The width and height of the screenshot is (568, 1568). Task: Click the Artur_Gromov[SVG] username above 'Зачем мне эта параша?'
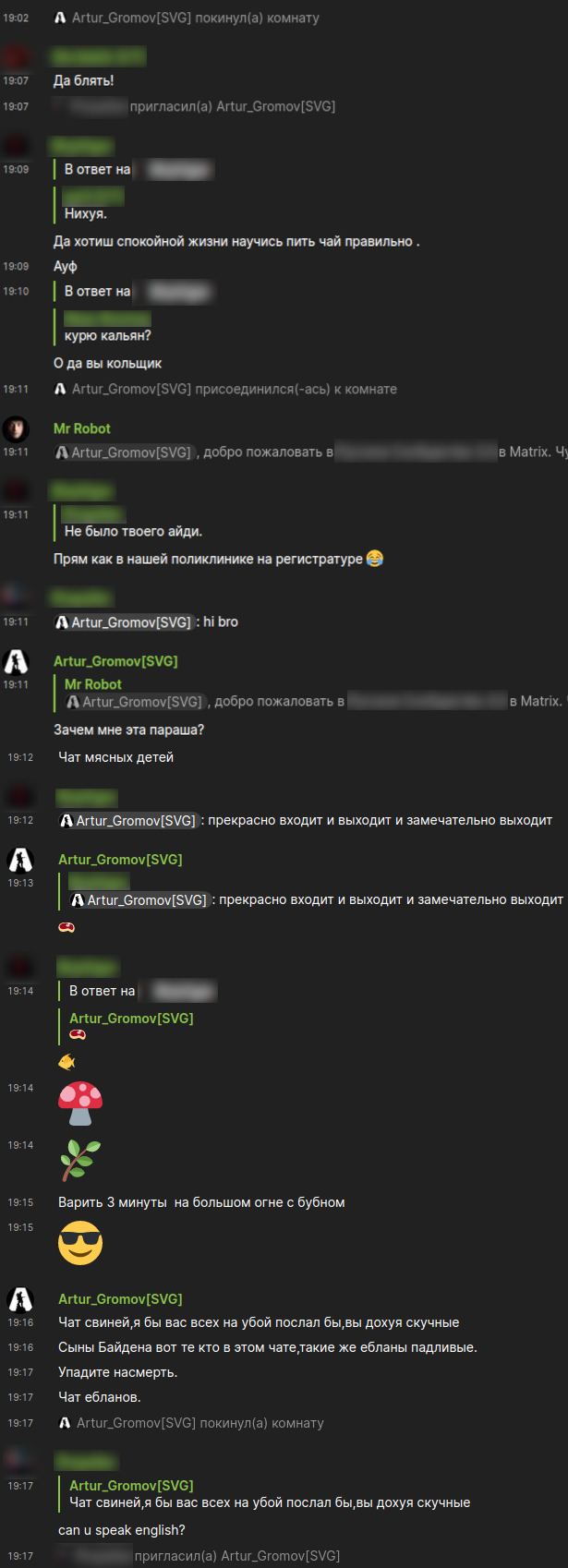click(115, 661)
